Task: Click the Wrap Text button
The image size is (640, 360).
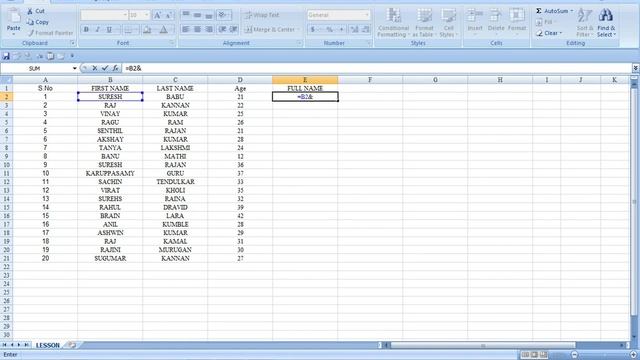Action: coord(262,15)
